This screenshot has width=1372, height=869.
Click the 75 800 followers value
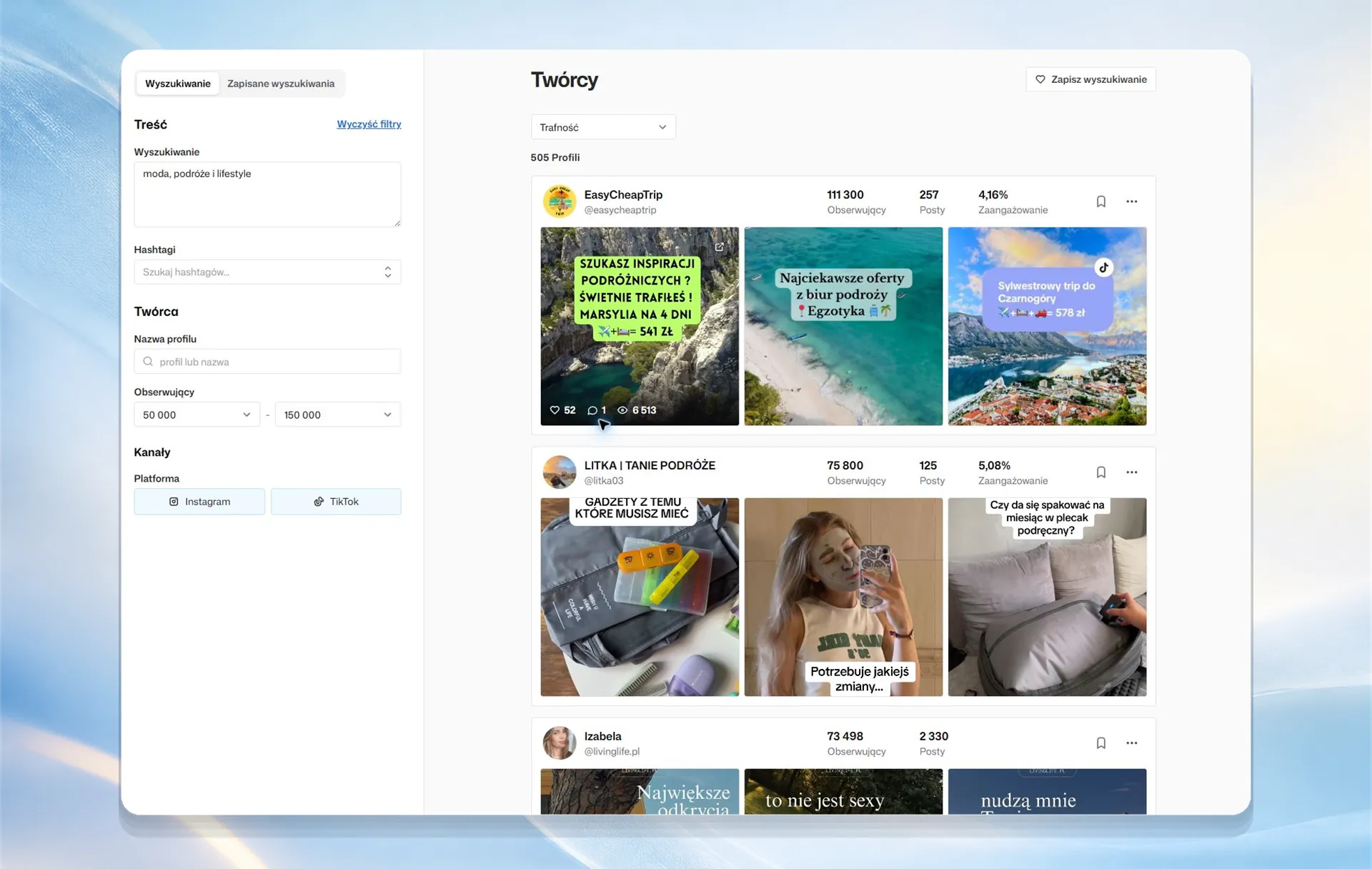pyautogui.click(x=845, y=465)
